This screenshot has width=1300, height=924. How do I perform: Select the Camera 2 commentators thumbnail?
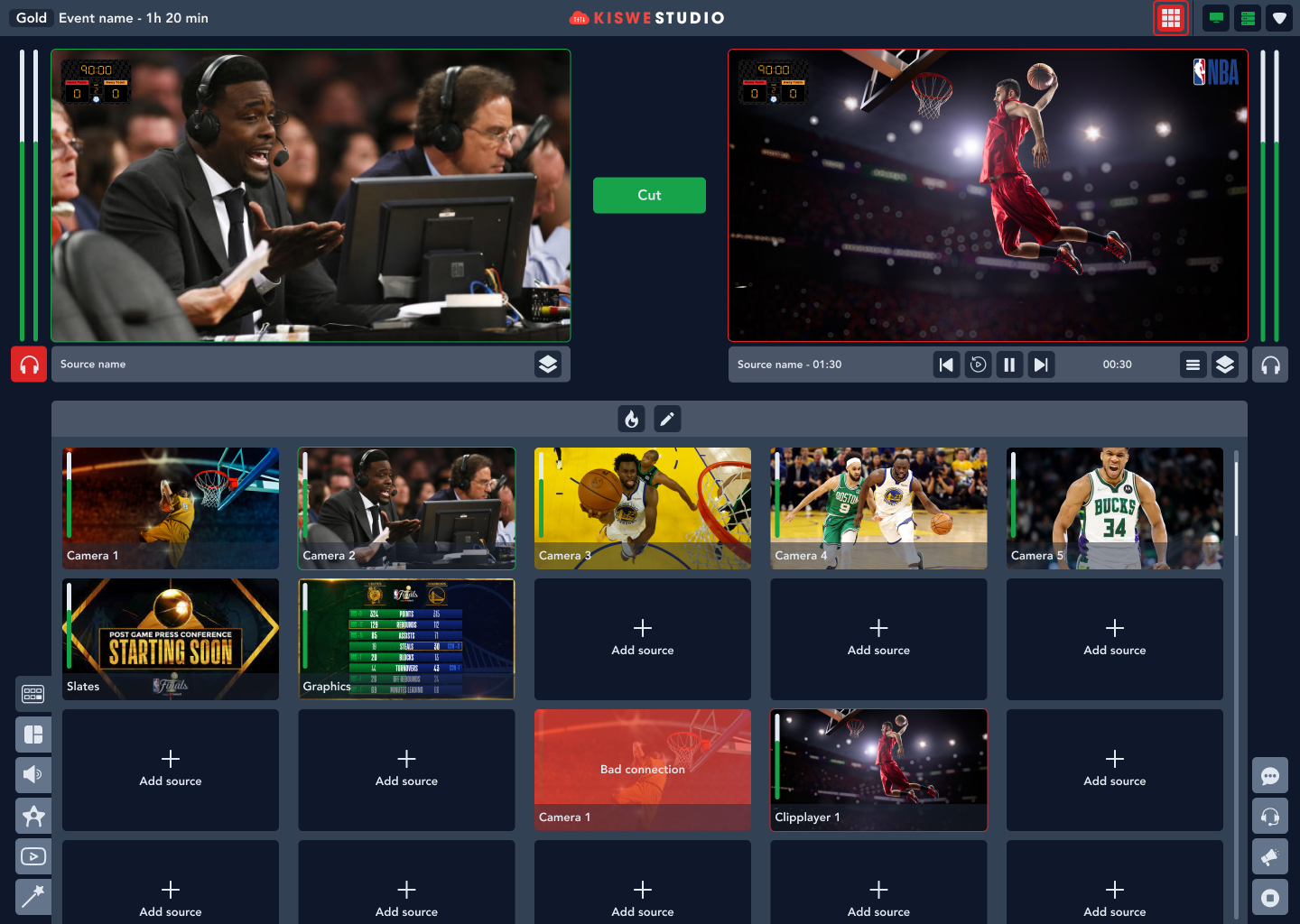406,508
